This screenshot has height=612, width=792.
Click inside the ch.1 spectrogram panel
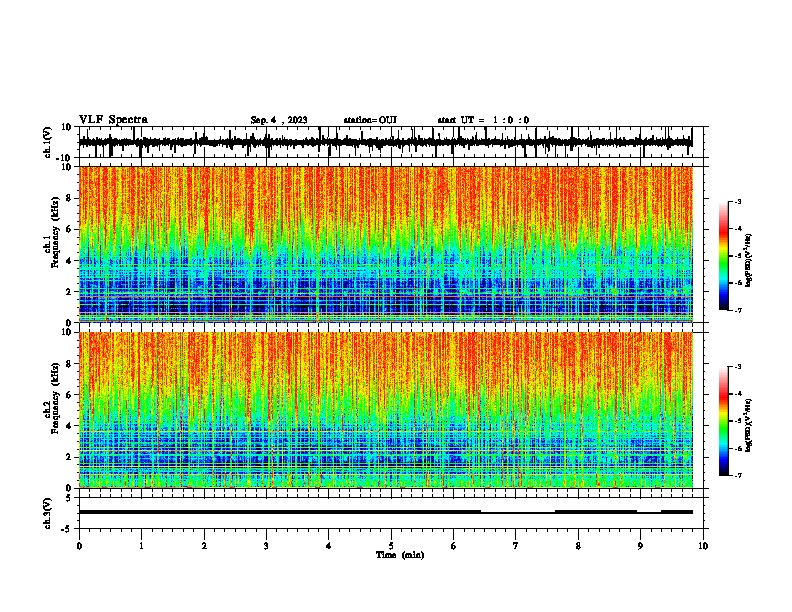tap(386, 244)
